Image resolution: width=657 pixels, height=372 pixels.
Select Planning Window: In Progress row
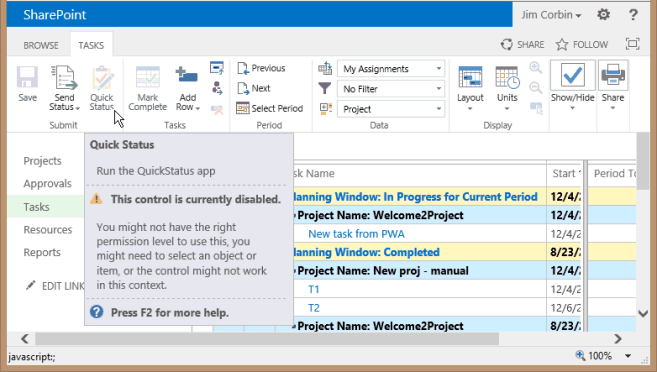coord(415,197)
